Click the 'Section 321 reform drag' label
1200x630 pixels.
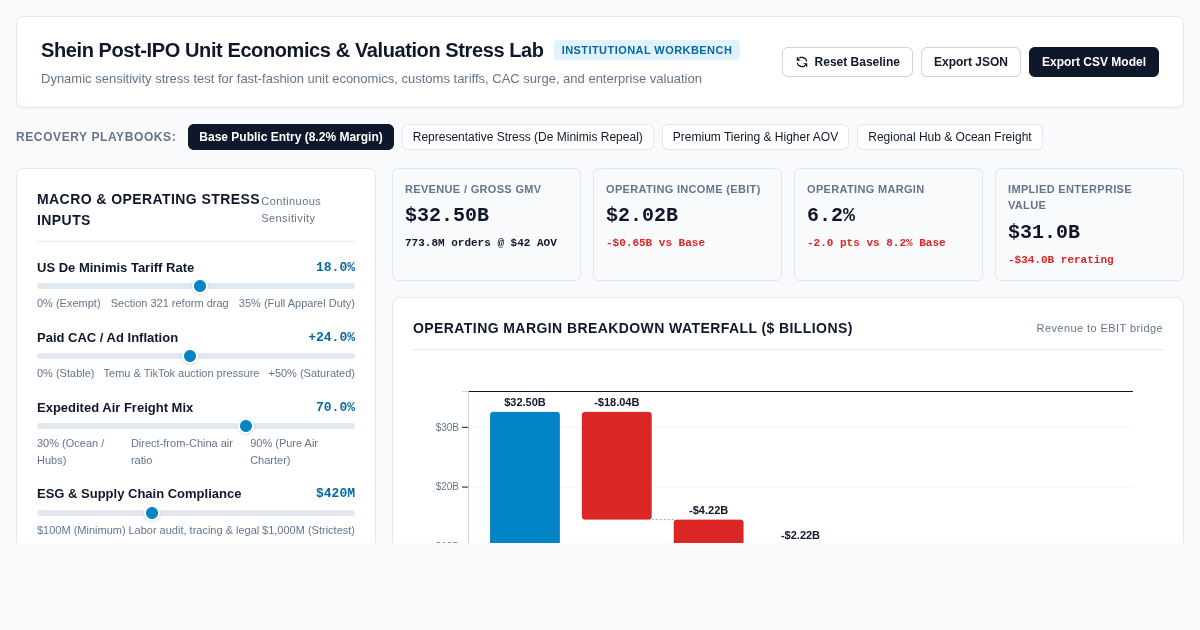click(170, 303)
